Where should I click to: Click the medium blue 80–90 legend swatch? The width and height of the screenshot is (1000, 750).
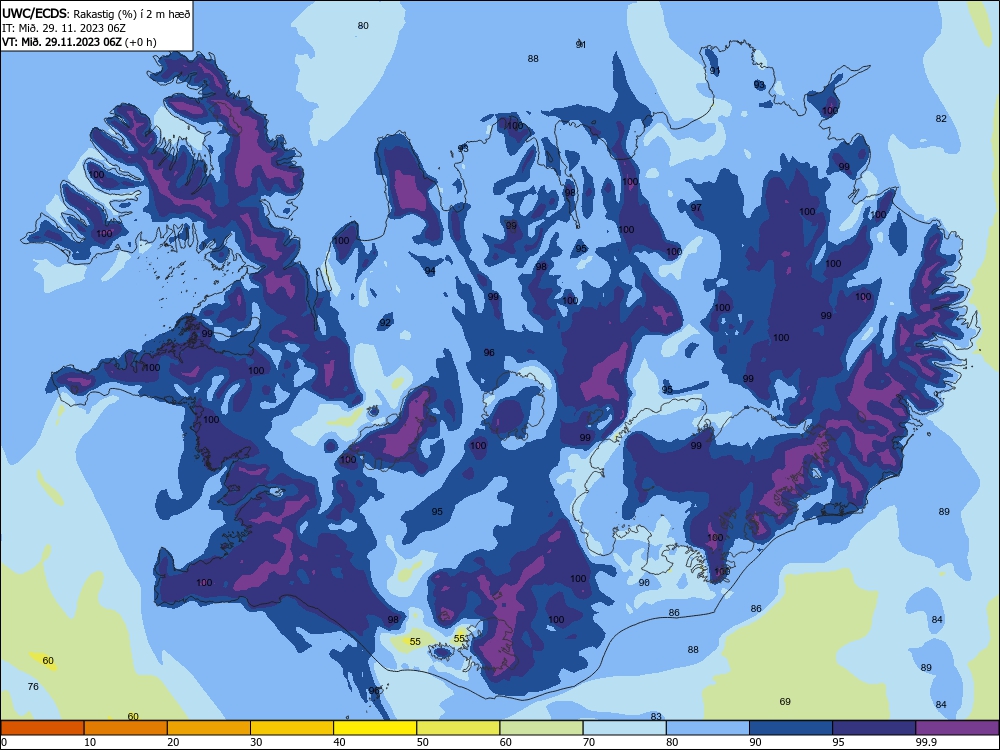[x=708, y=728]
